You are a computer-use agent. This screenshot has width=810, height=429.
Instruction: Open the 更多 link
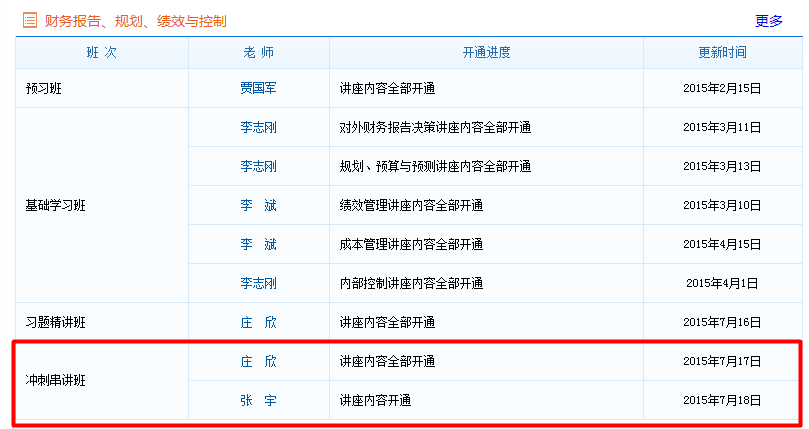pos(769,21)
